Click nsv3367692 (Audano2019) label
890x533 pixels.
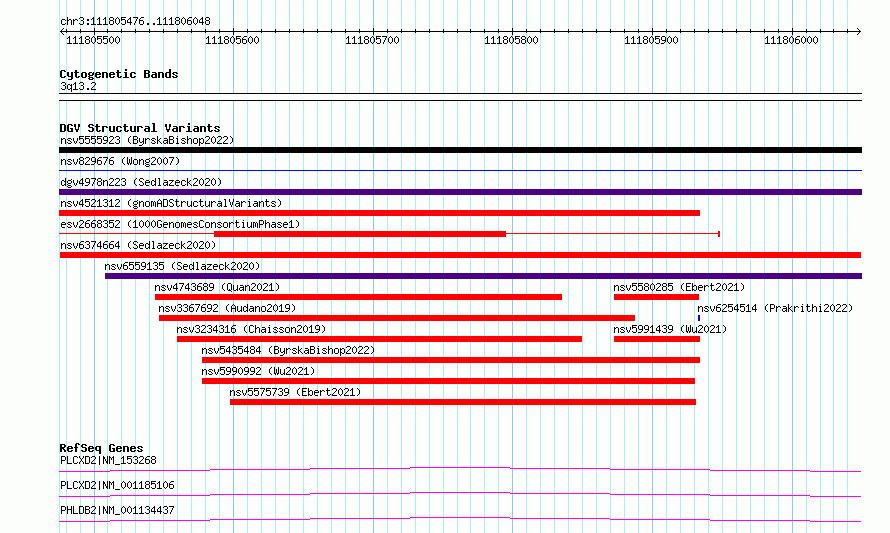tap(227, 308)
